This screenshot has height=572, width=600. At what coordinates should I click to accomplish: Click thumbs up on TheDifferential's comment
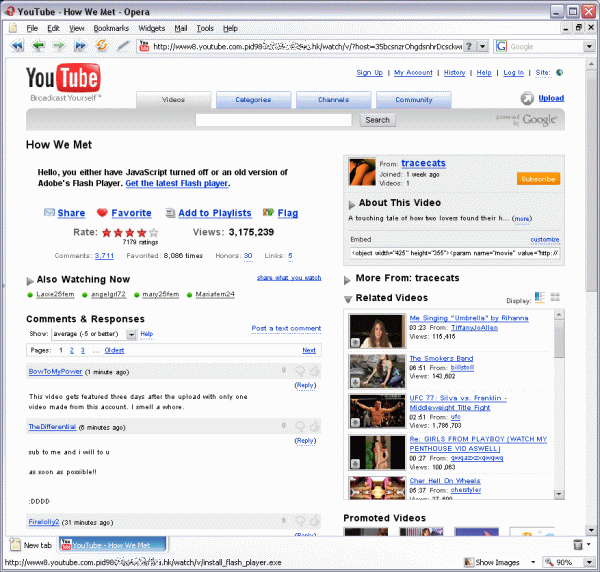click(x=315, y=426)
